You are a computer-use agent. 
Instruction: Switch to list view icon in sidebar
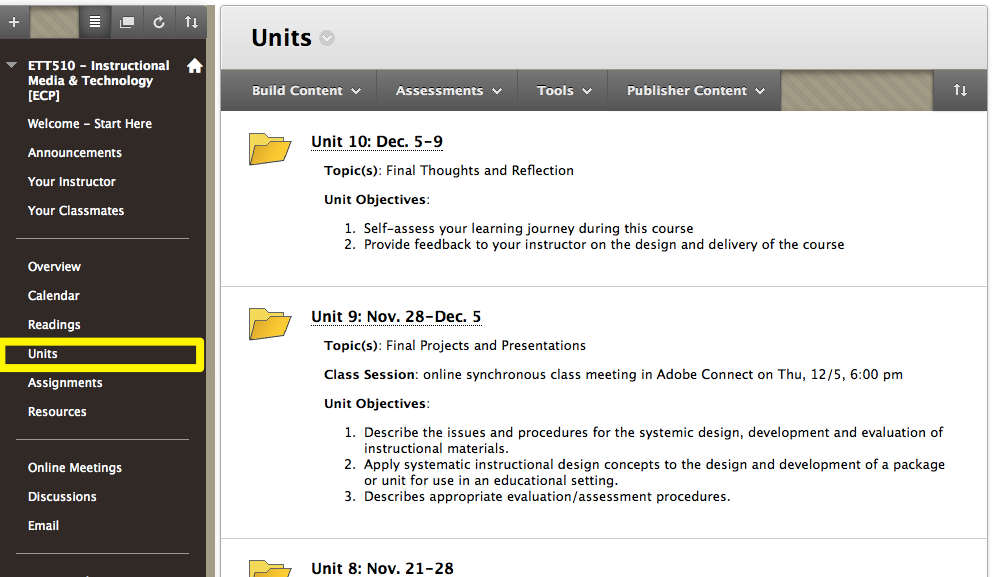(95, 22)
